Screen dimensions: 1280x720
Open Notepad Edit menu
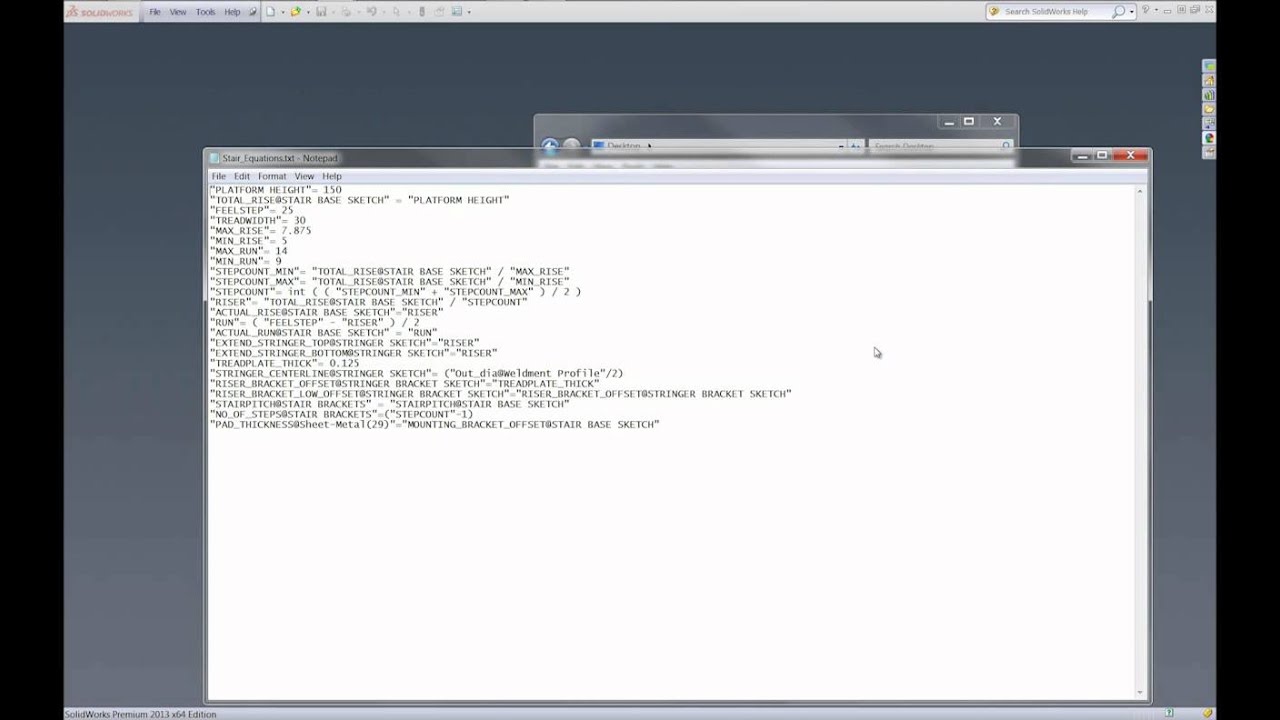pyautogui.click(x=242, y=176)
